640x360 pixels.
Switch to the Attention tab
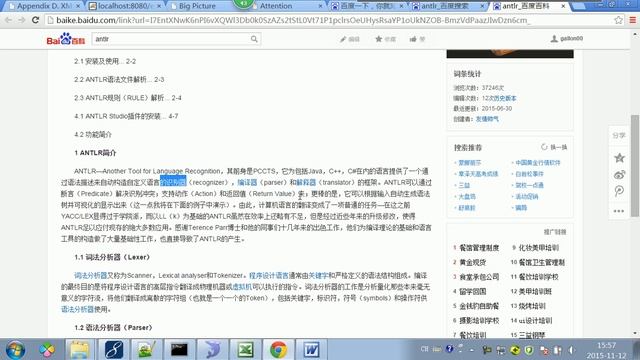(286, 6)
